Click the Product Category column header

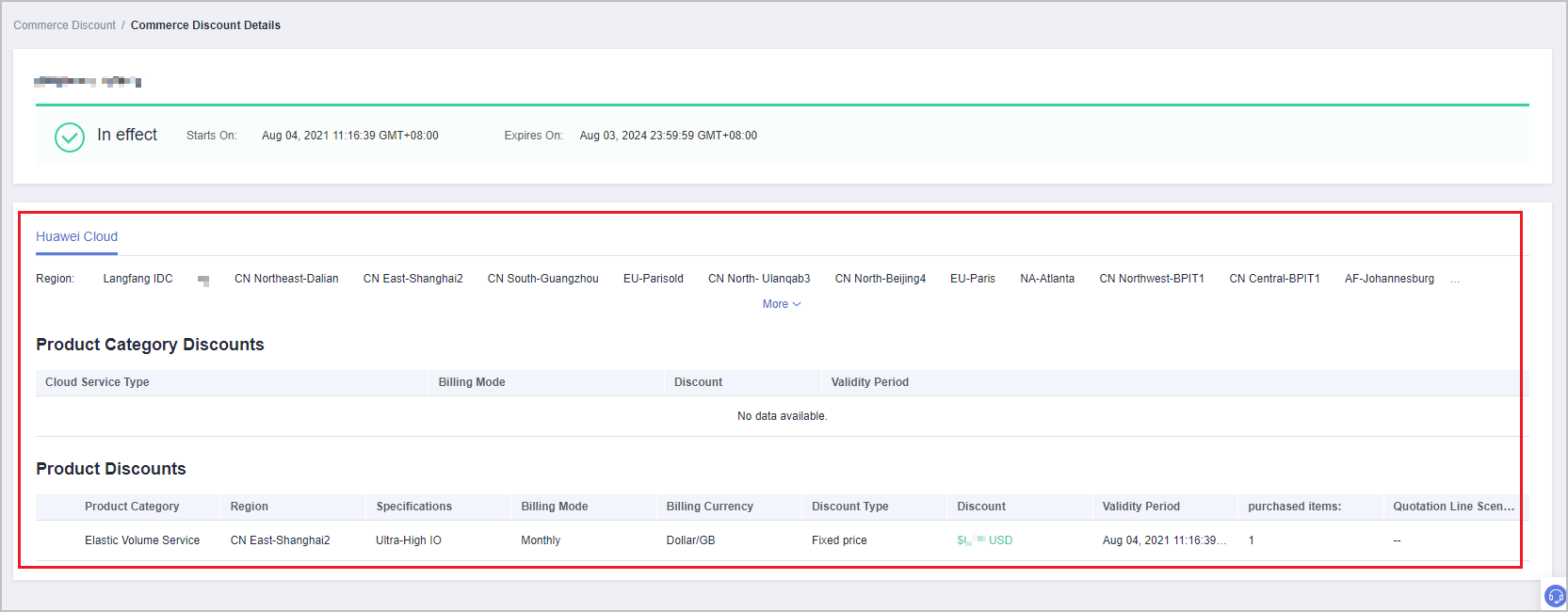click(x=132, y=507)
